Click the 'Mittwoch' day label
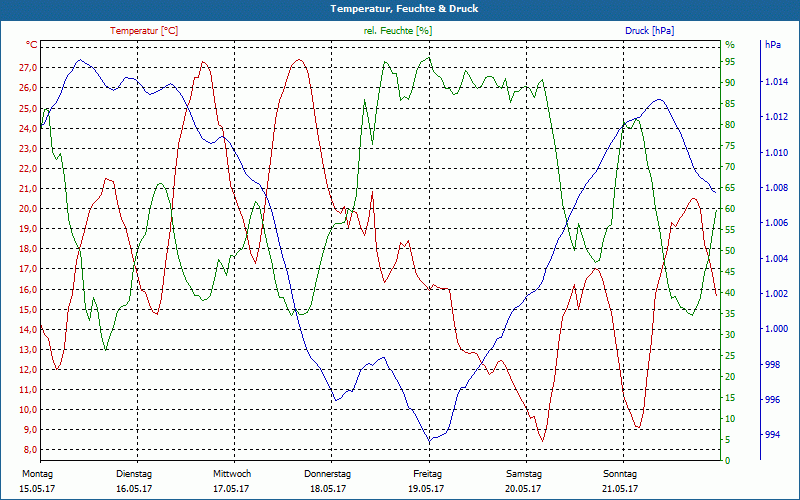 [x=232, y=474]
